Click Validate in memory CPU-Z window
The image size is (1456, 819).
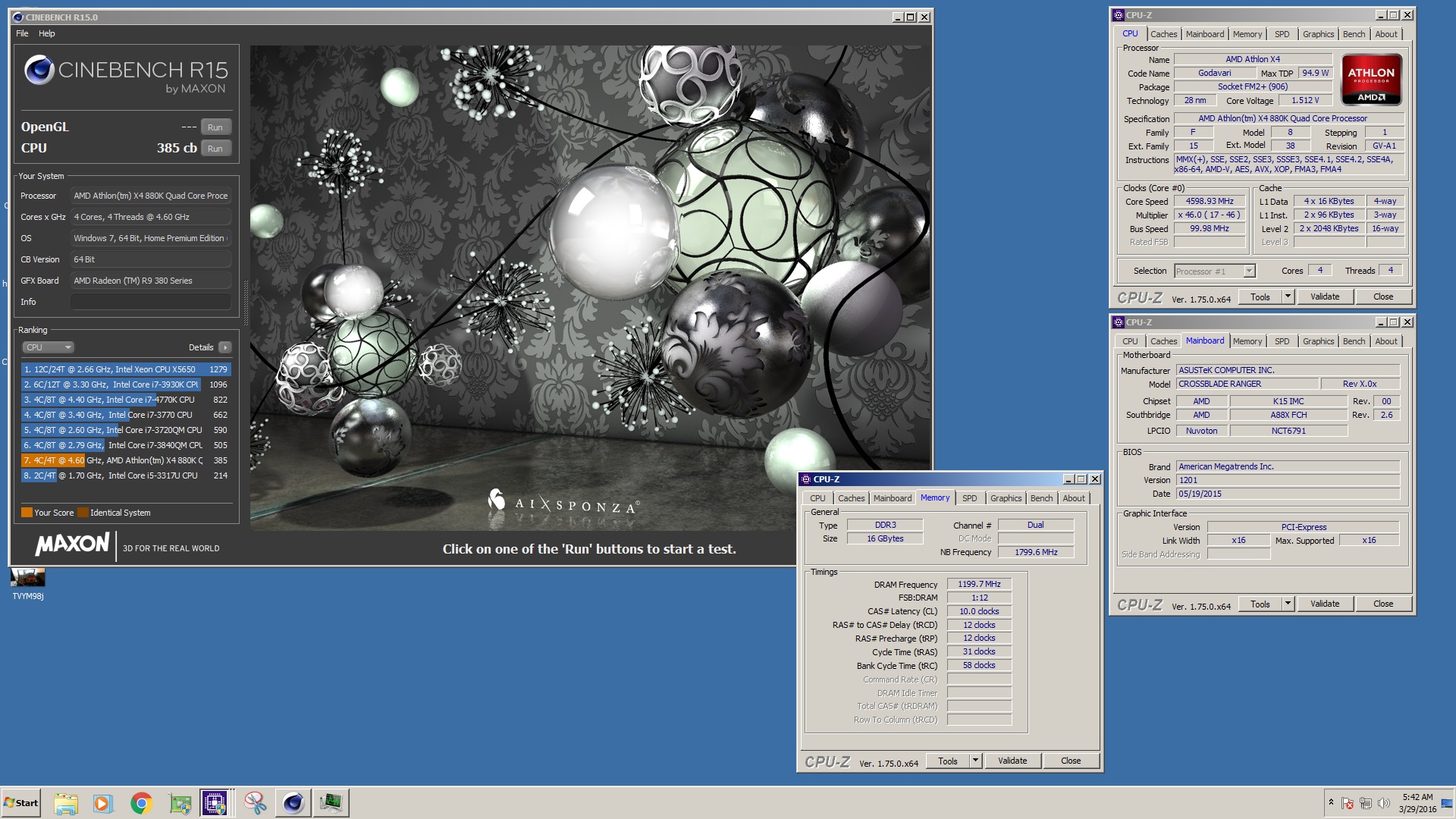pyautogui.click(x=1012, y=761)
